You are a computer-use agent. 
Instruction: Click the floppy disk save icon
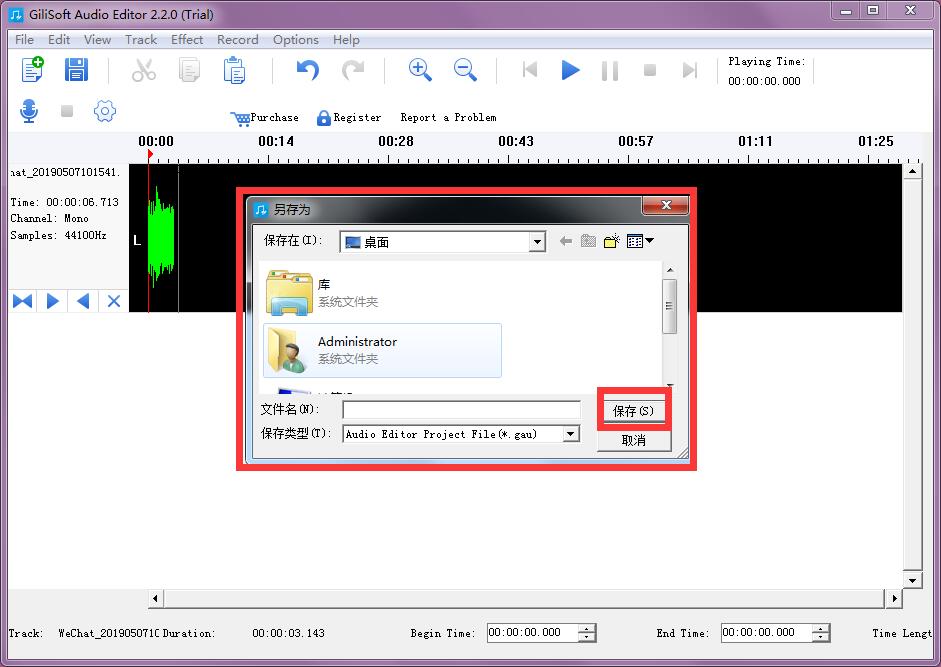coord(76,70)
